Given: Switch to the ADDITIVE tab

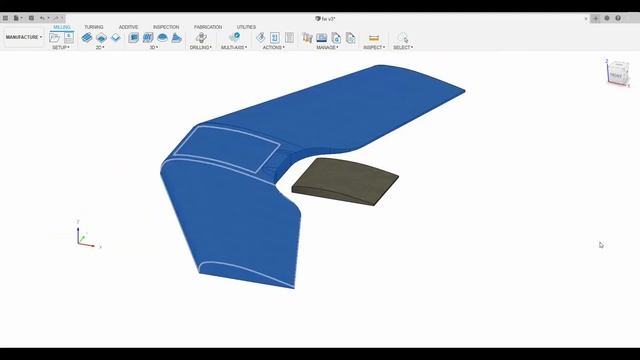Looking at the screenshot, I should (x=128, y=27).
